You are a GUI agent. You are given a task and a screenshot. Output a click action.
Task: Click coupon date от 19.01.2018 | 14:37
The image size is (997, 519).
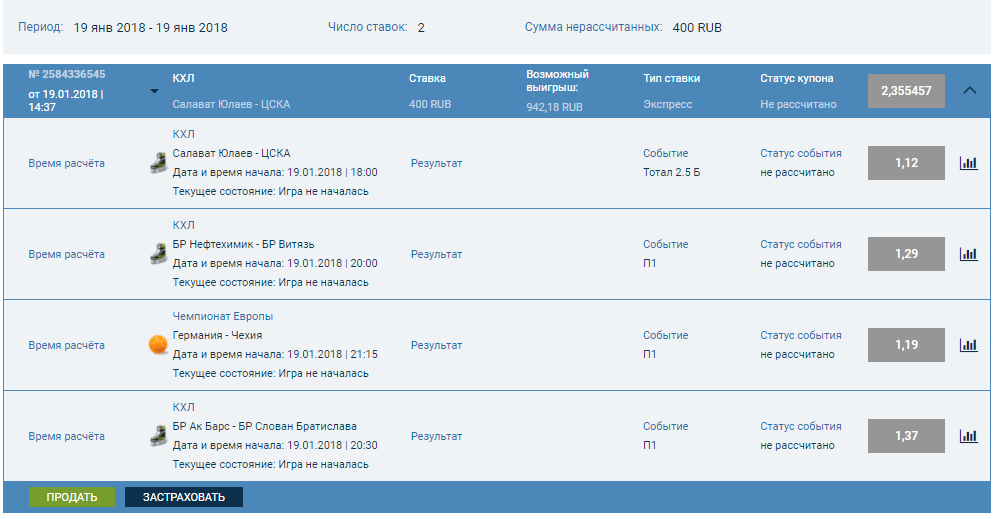click(66, 100)
